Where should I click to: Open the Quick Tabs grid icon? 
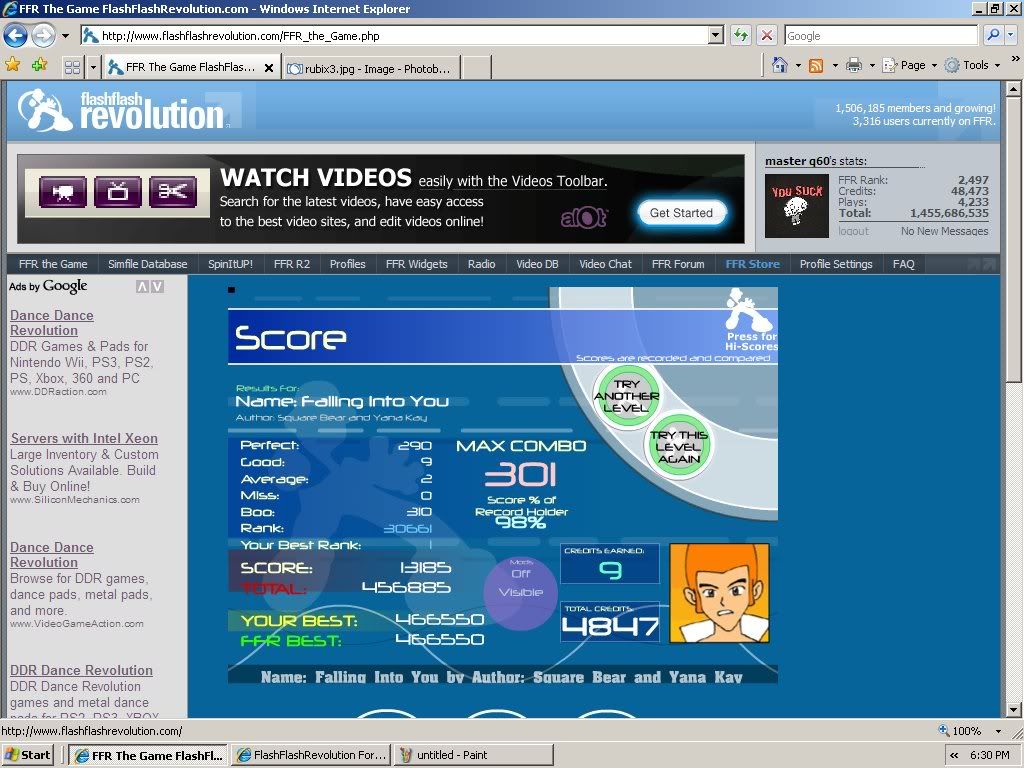(72, 67)
